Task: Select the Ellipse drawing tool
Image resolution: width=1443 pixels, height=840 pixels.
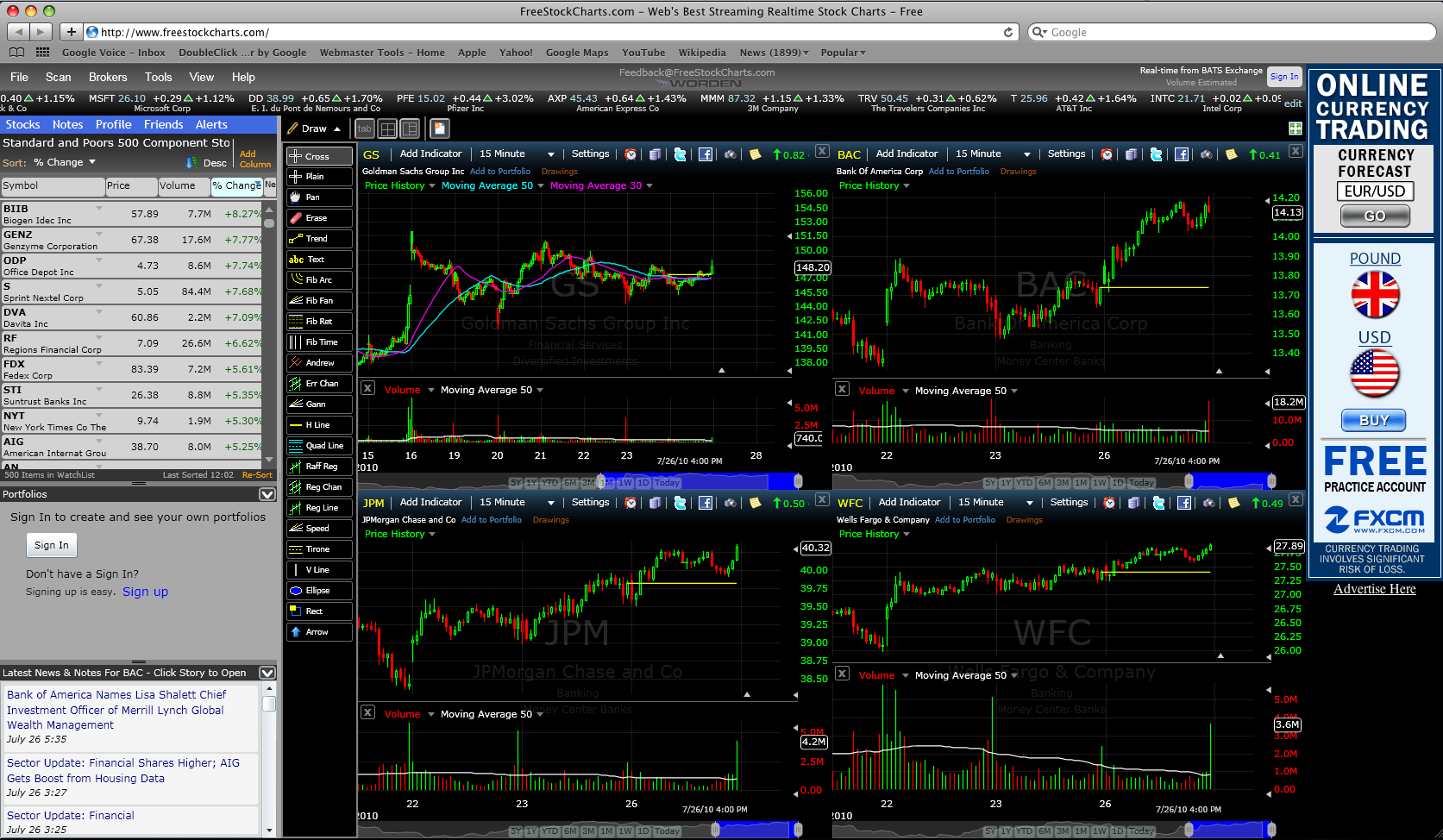Action: 319,591
